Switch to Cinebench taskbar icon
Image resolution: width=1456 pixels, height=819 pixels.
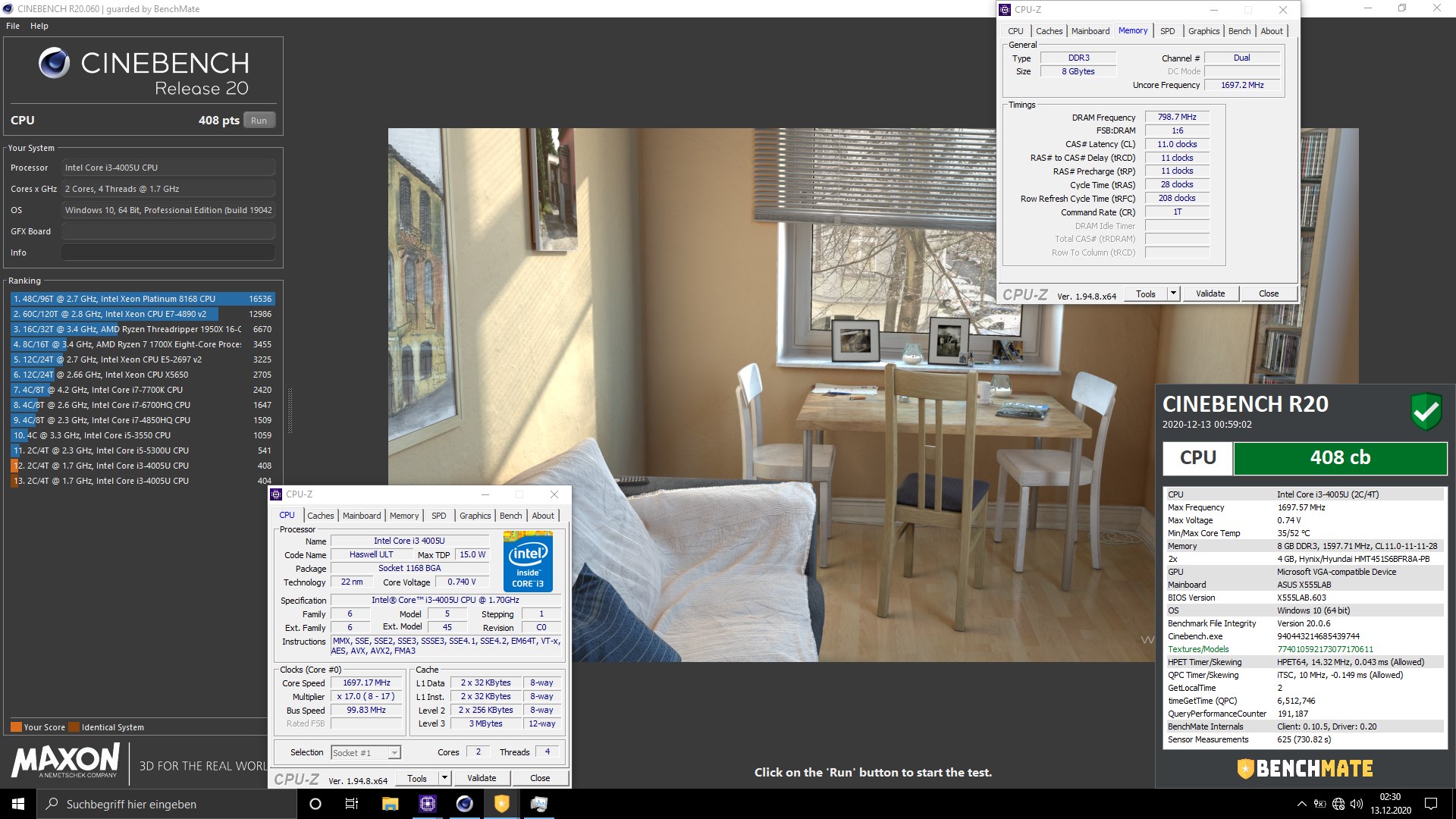(x=464, y=804)
